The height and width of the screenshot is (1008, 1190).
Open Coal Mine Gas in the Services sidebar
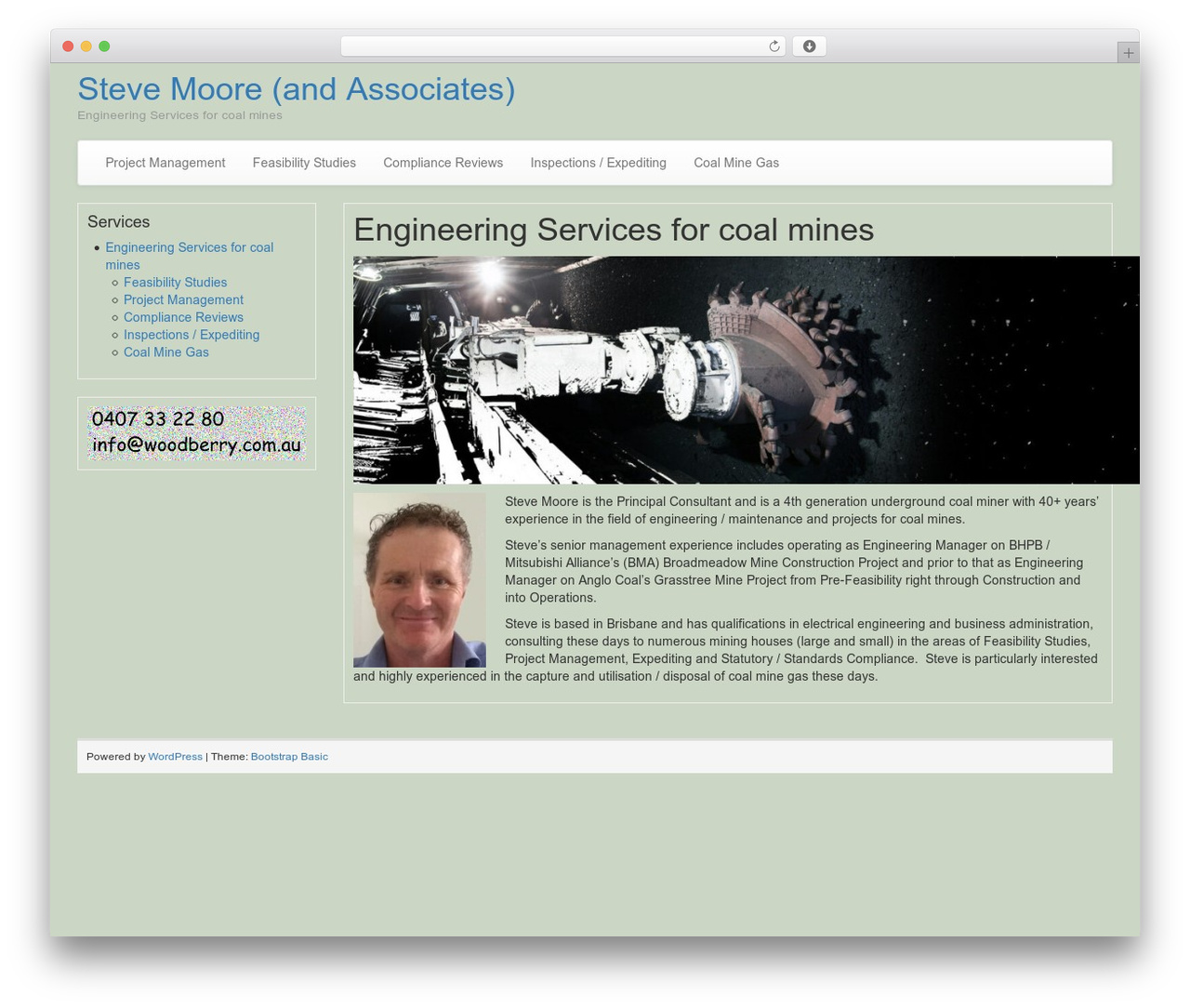pyautogui.click(x=166, y=352)
